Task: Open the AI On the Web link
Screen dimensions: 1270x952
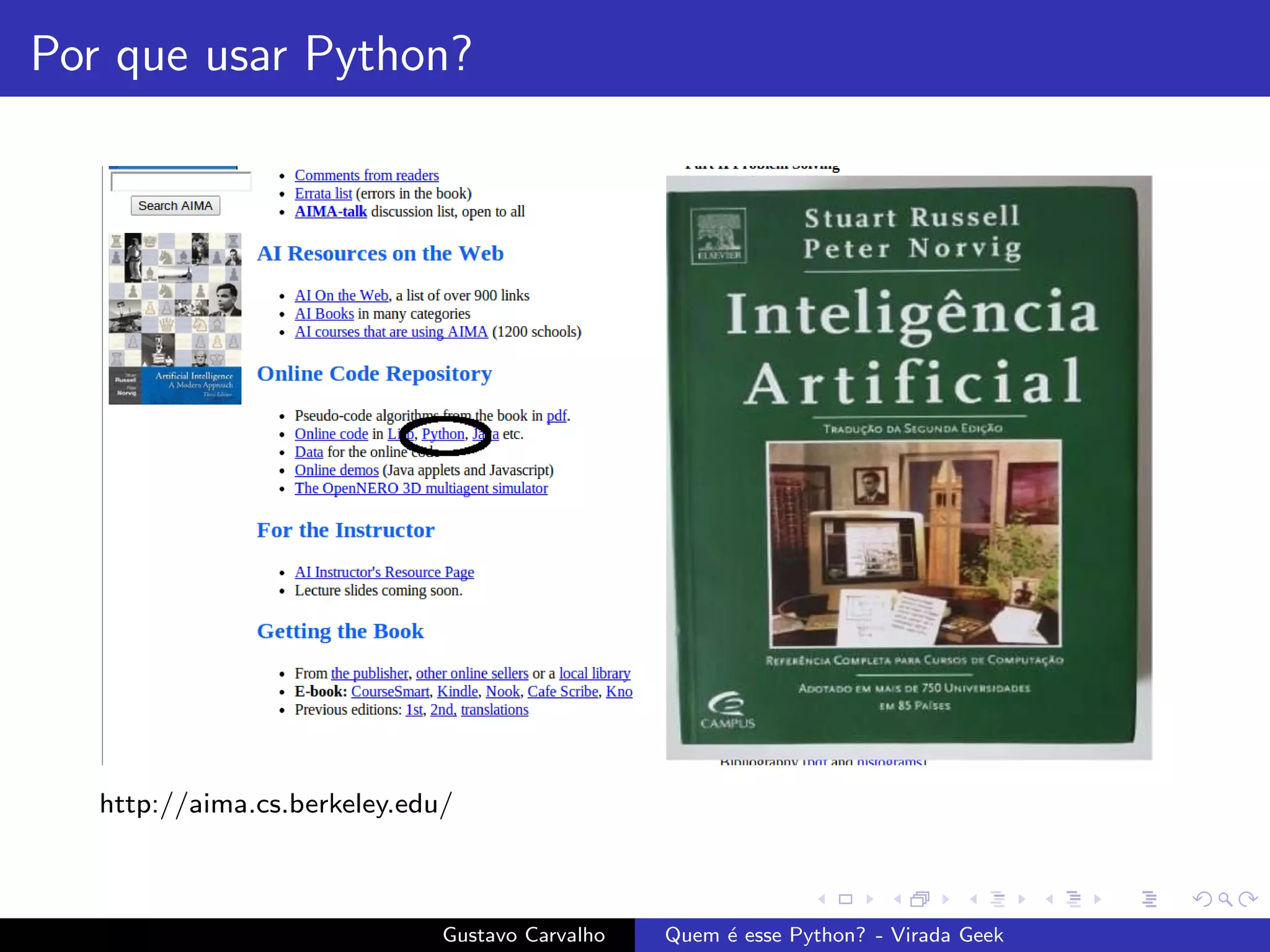Action: 341,296
